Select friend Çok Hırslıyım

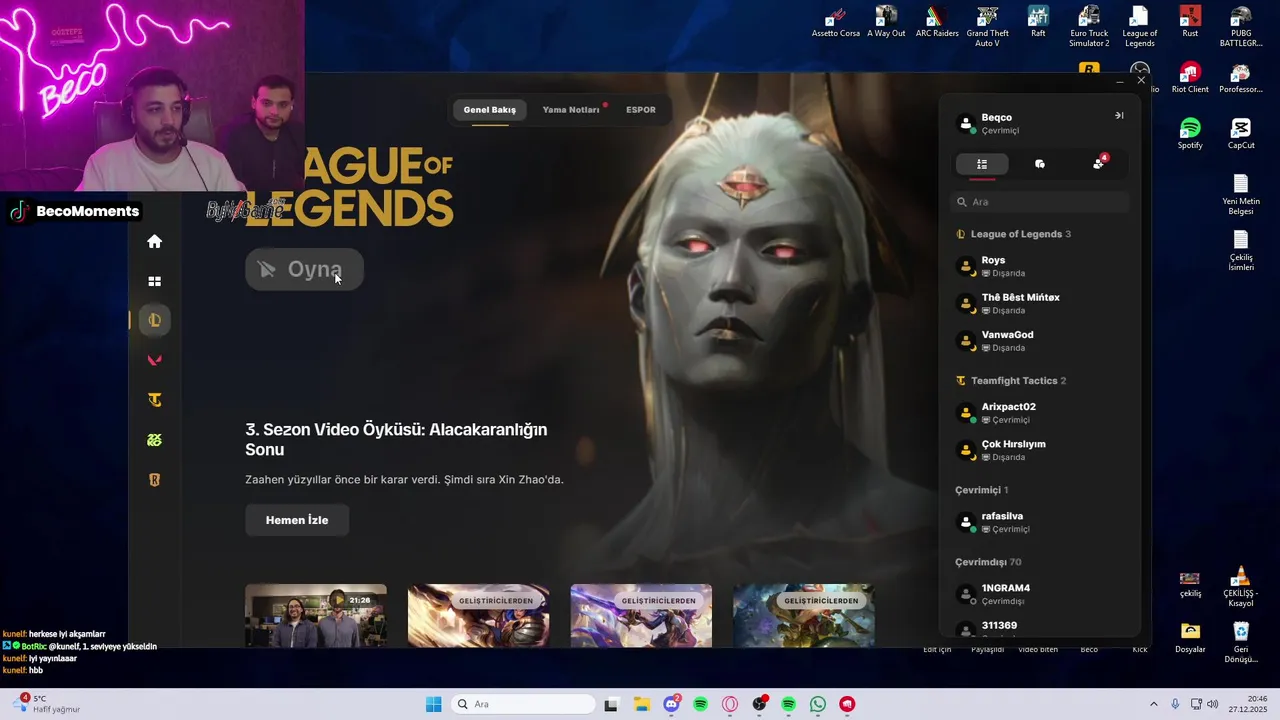point(1040,450)
